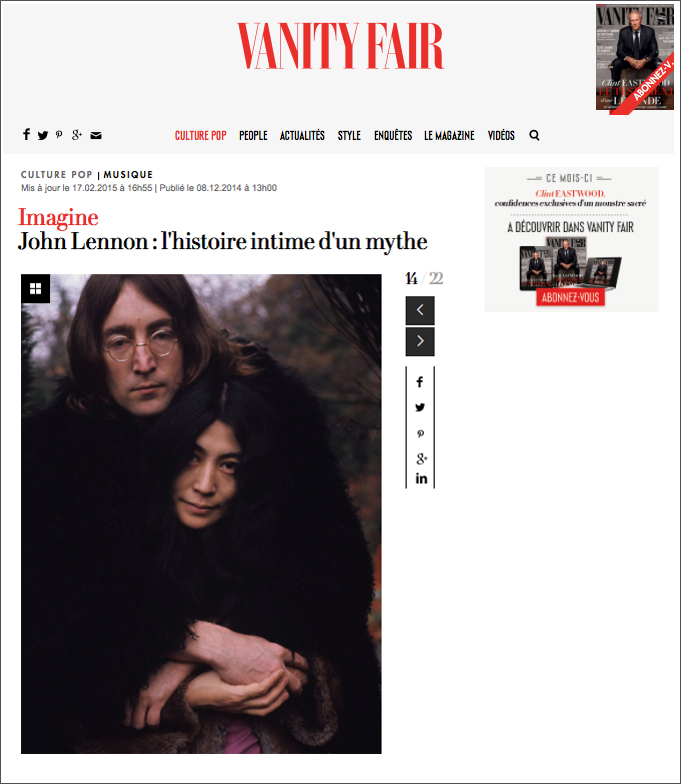Viewport: 681px width, 784px height.
Task: Click the Abonnez-vous subscribe button
Action: (570, 298)
